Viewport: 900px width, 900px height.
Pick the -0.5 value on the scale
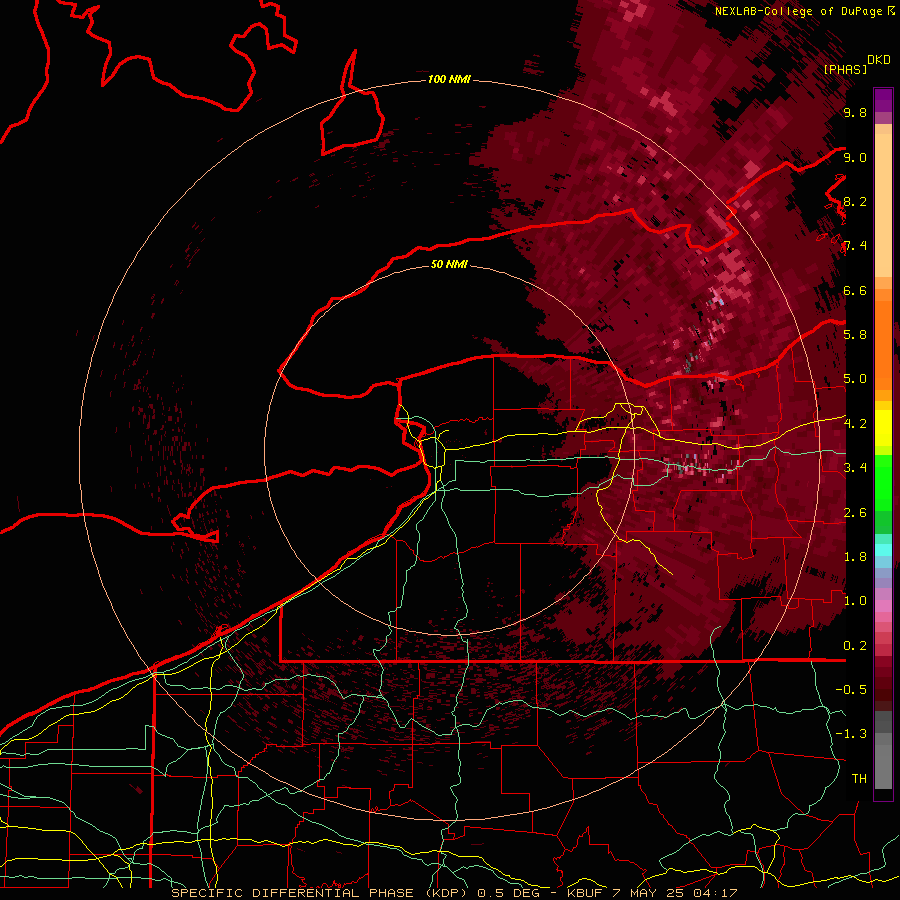[x=851, y=689]
